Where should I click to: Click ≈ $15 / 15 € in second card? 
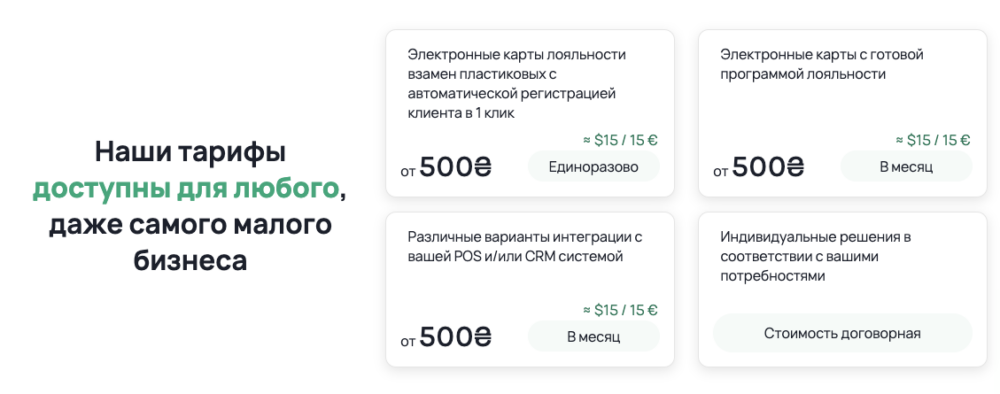coord(932,140)
